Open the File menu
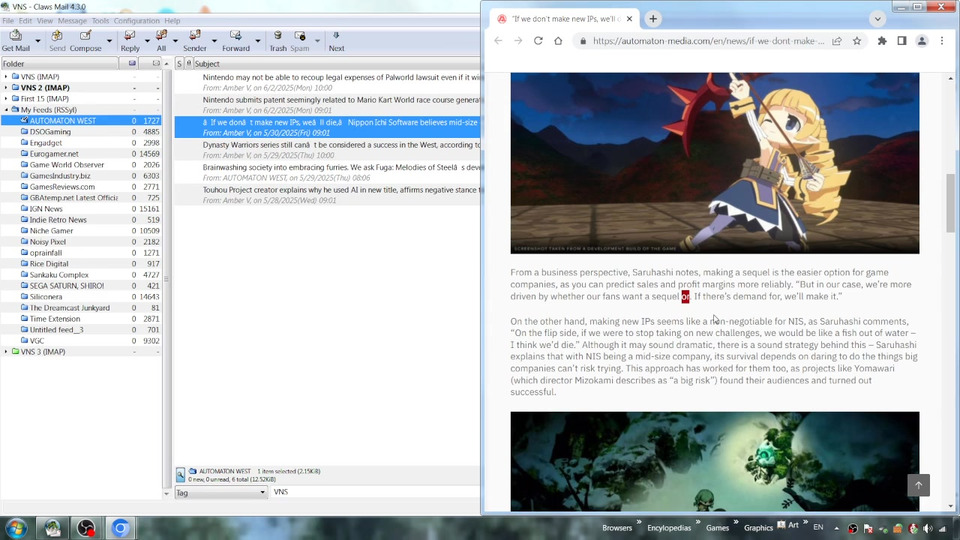This screenshot has width=960, height=540. tap(8, 21)
